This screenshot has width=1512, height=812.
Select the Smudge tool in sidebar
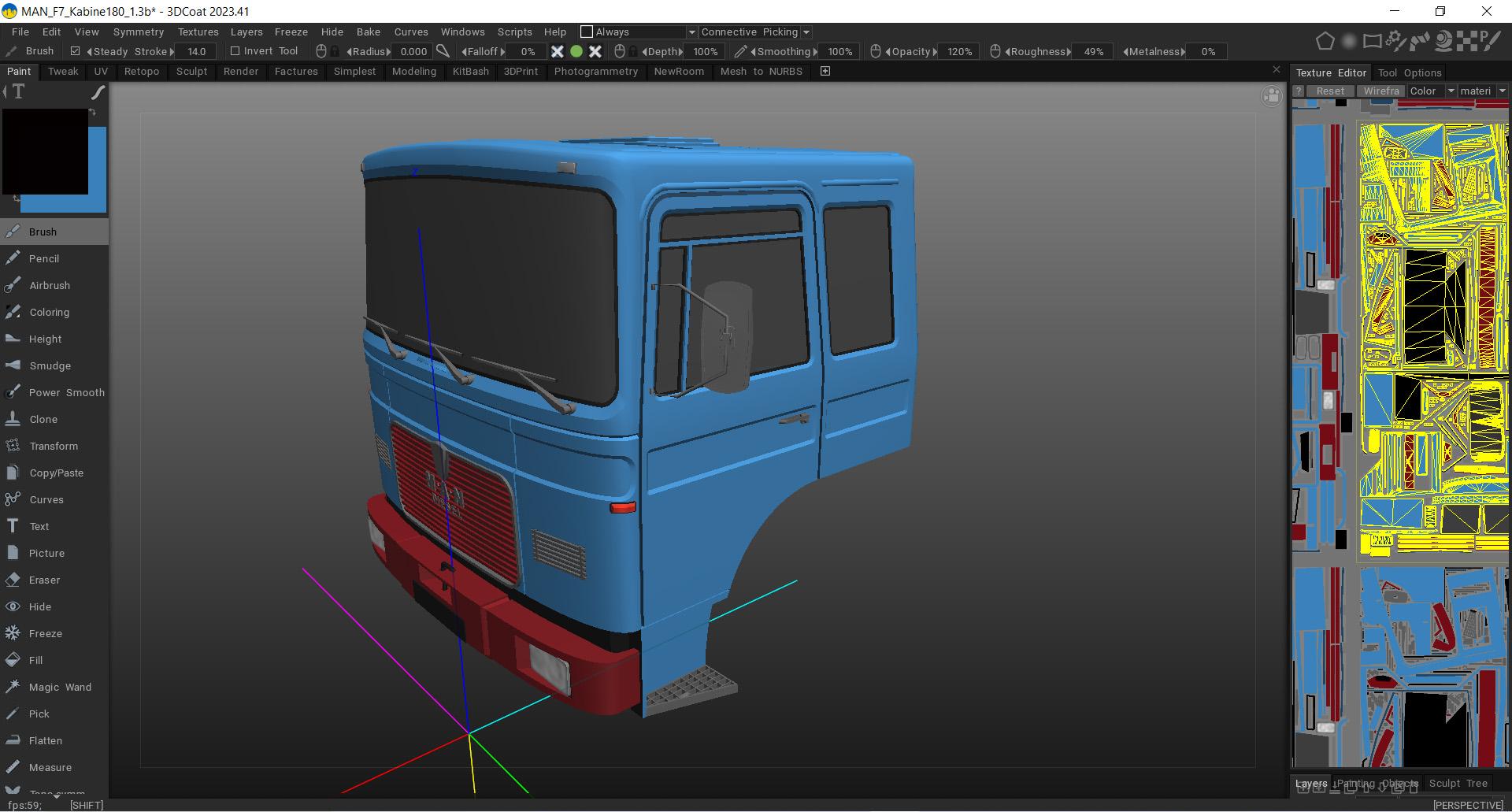(x=50, y=365)
